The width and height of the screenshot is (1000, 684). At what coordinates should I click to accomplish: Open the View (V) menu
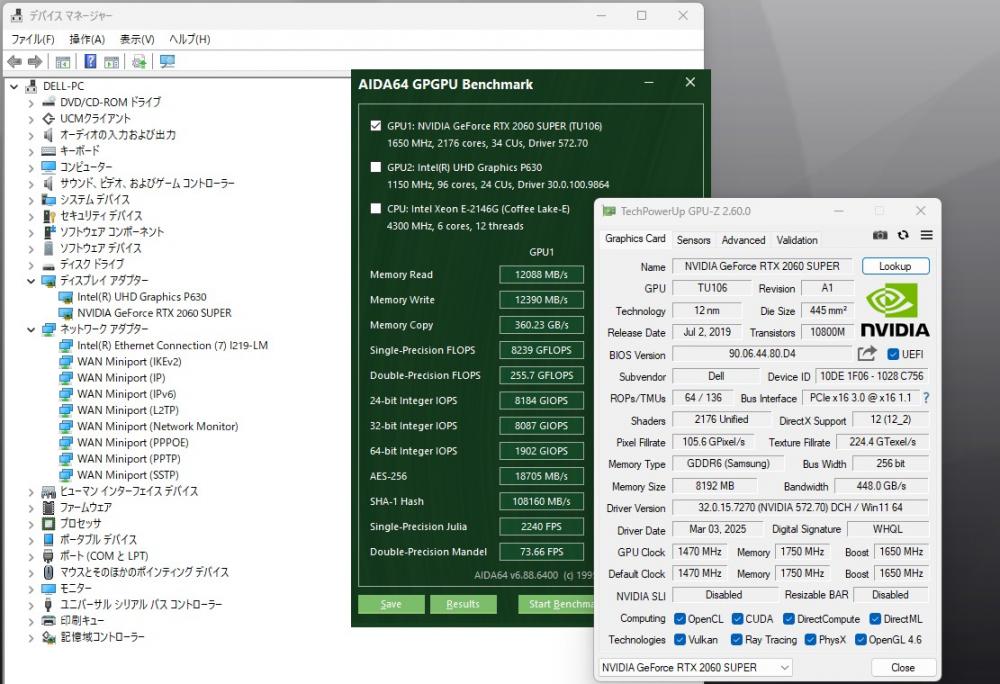(x=137, y=40)
